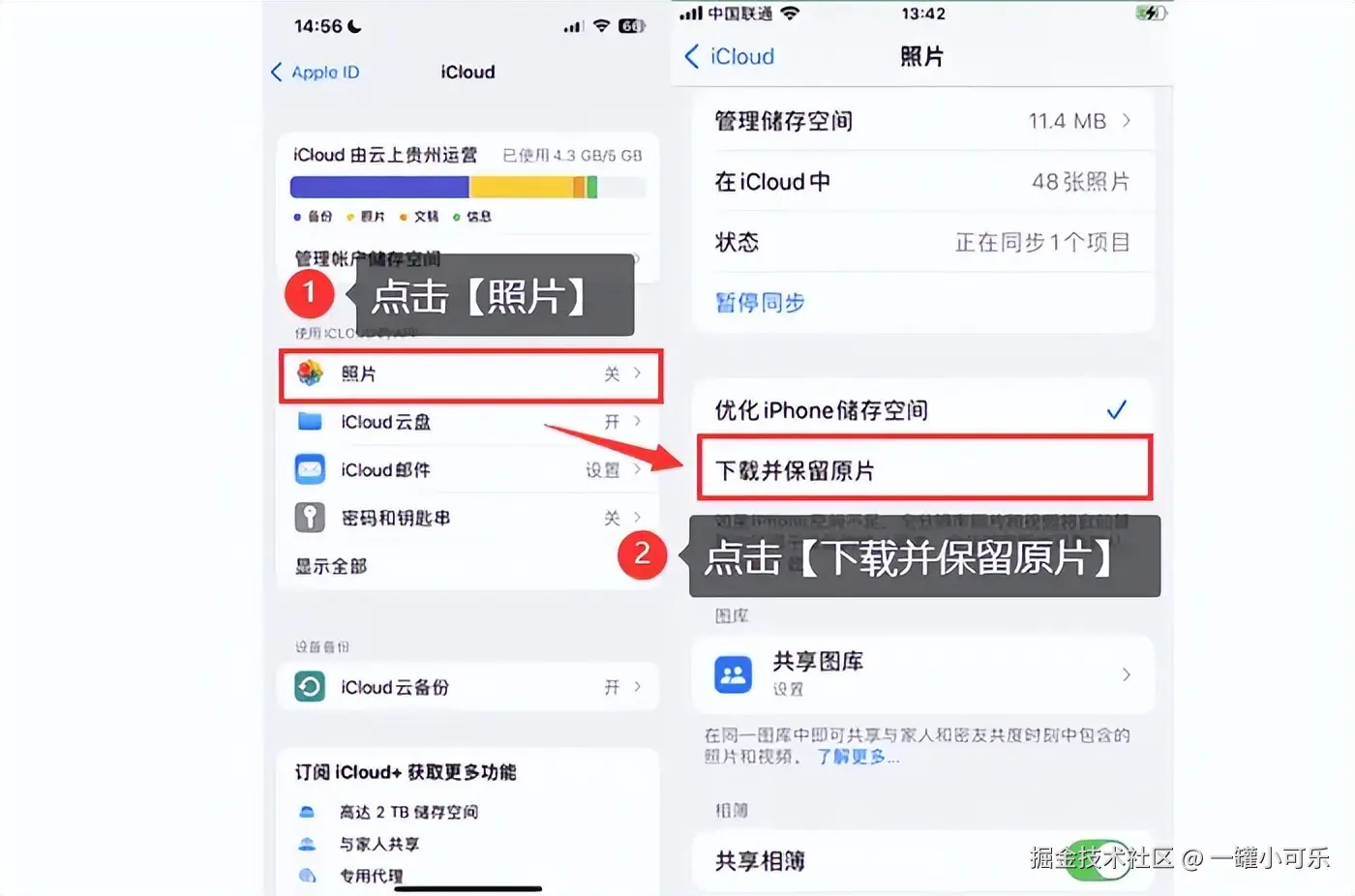The height and width of the screenshot is (896, 1355).
Task: Tap the Passwords and Keychain key icon
Action: pos(310,518)
